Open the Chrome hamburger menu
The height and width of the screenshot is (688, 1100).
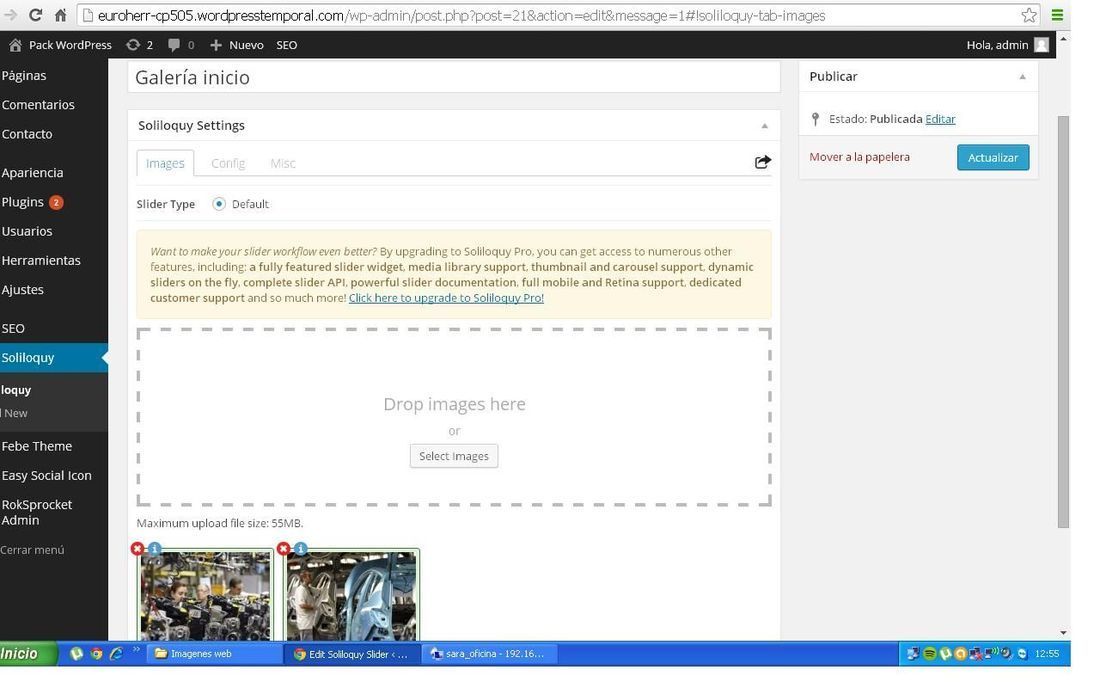click(x=1057, y=15)
